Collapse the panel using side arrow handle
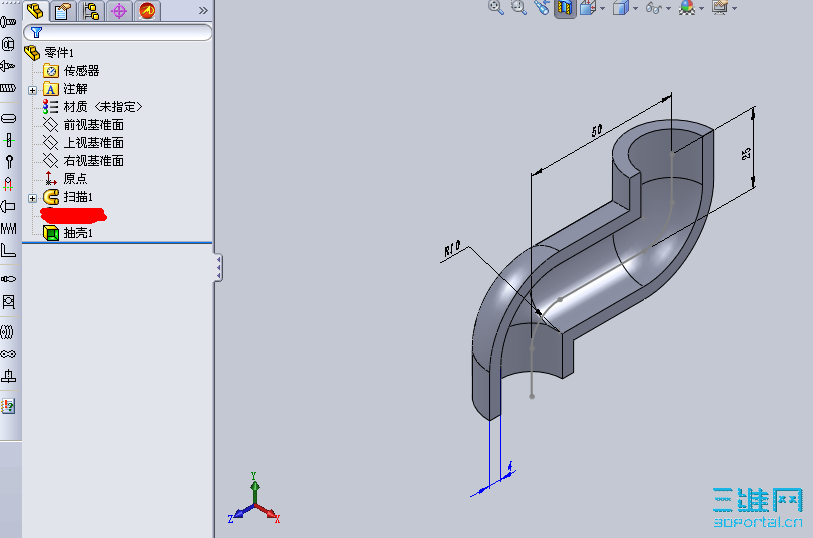Viewport: 813px width, 538px height. [x=218, y=268]
